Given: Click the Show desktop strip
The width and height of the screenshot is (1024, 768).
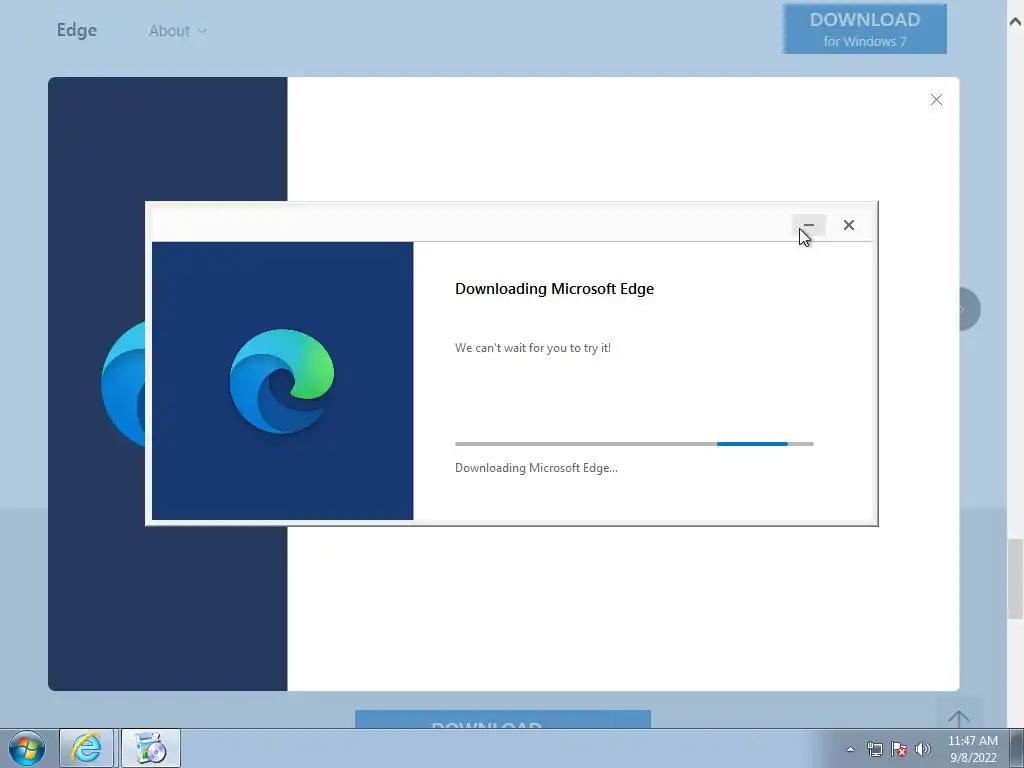Looking at the screenshot, I should click(1017, 748).
